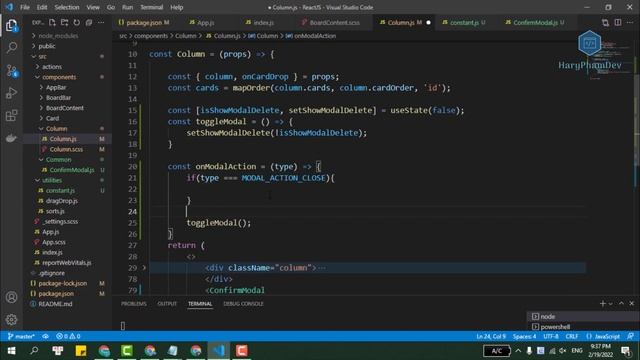The height and width of the screenshot is (360, 640).
Task: Change encoding via UTF-8 status item
Action: pyautogui.click(x=551, y=336)
